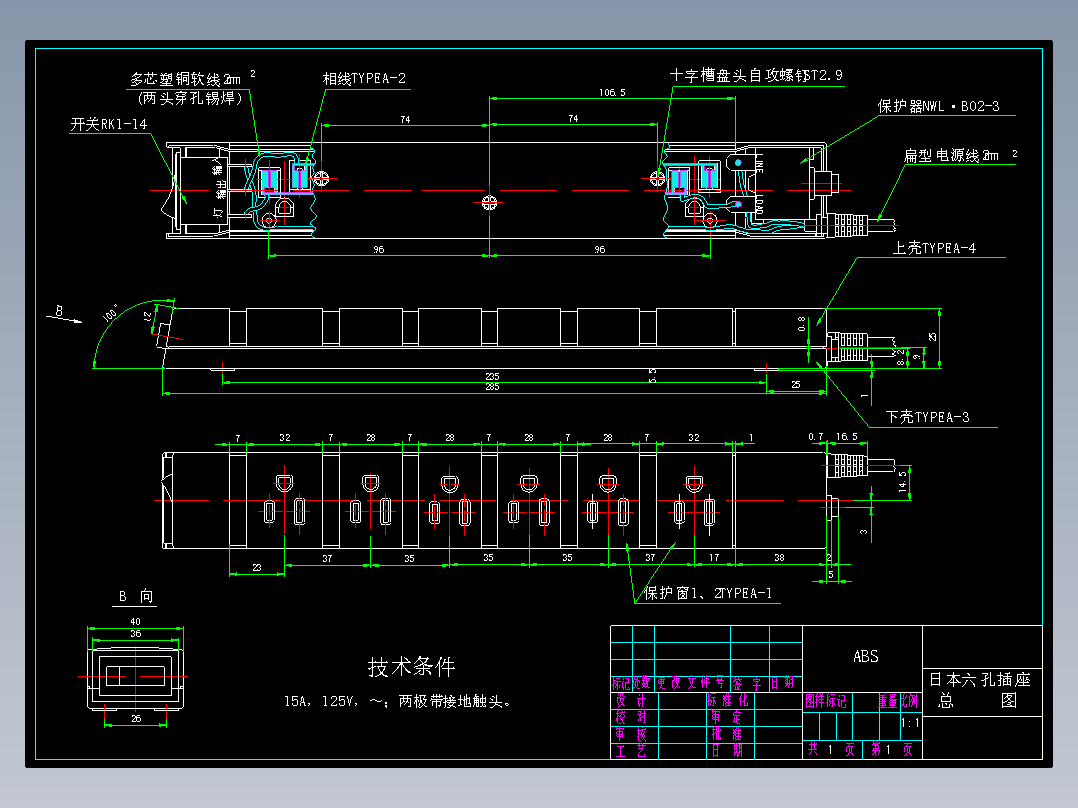Select the 校对 title block cell
The height and width of the screenshot is (808, 1078).
coord(631,717)
